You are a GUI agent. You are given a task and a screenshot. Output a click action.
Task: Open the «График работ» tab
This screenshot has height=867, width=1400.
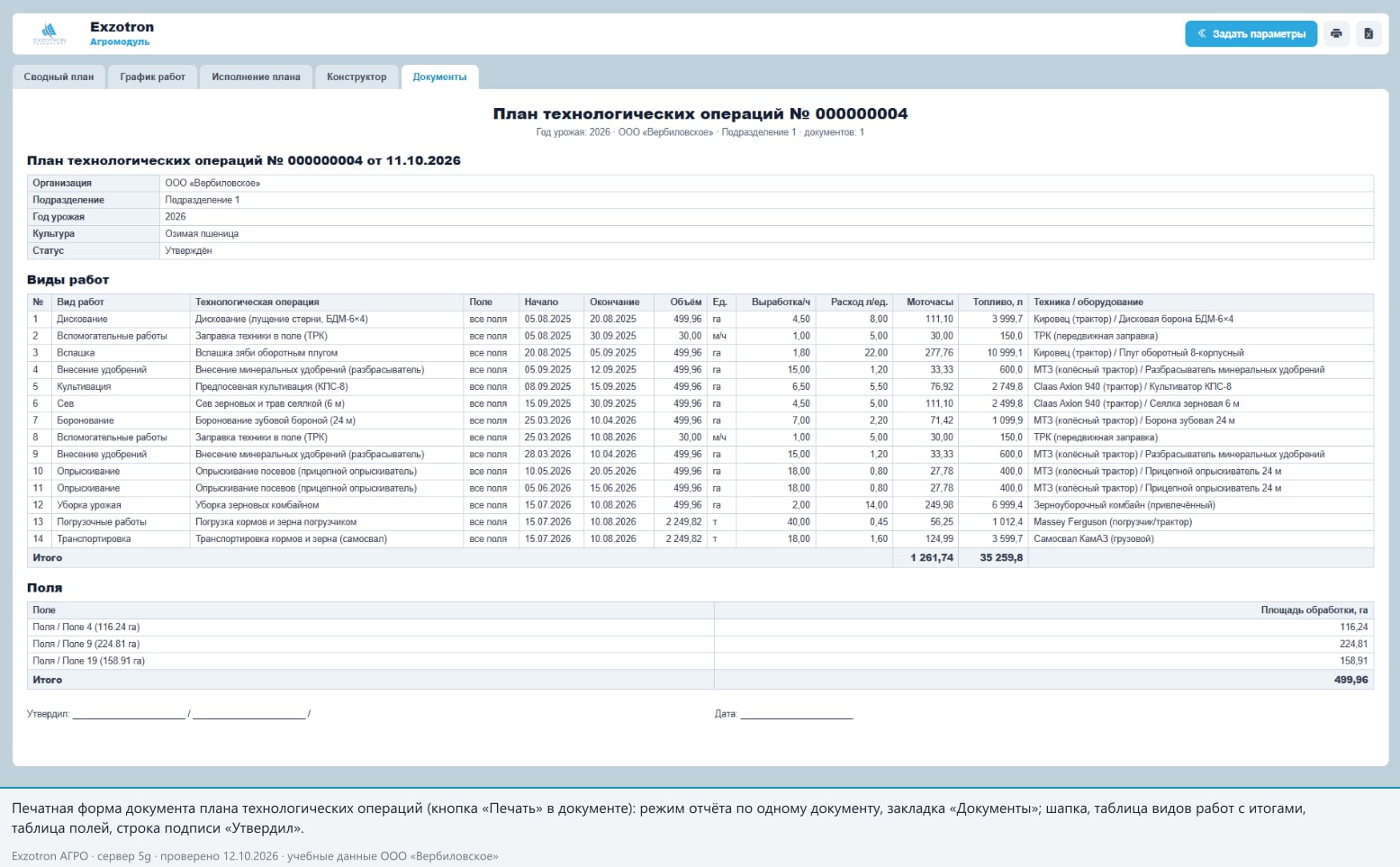pos(153,77)
